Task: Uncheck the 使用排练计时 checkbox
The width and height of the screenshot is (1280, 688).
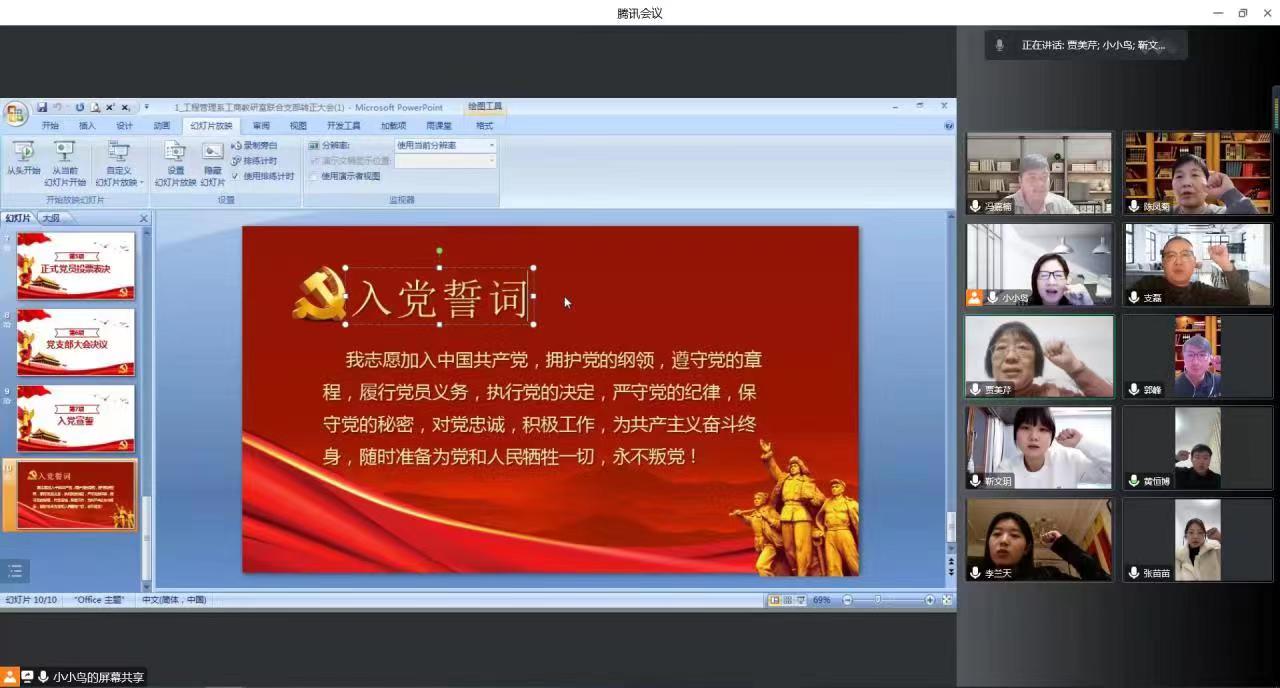Action: click(x=236, y=176)
